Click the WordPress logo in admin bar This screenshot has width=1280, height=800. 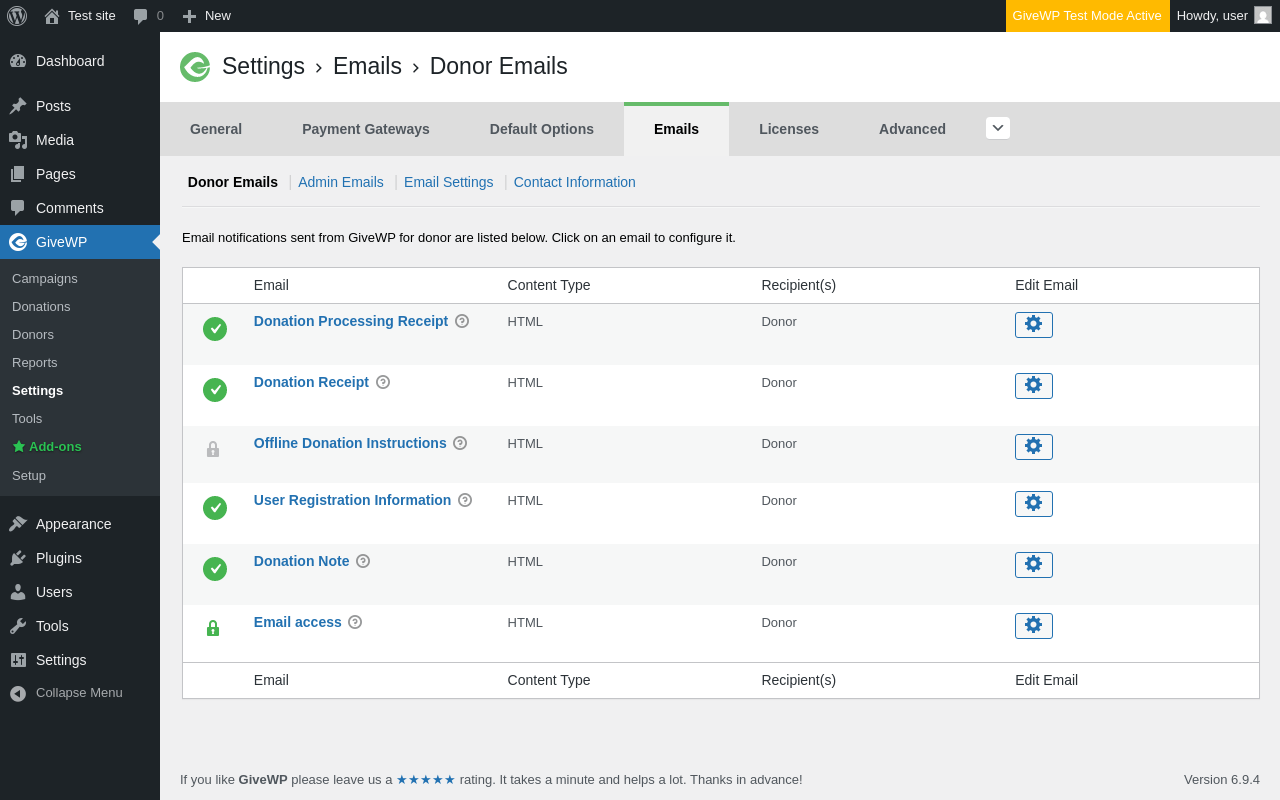click(17, 16)
